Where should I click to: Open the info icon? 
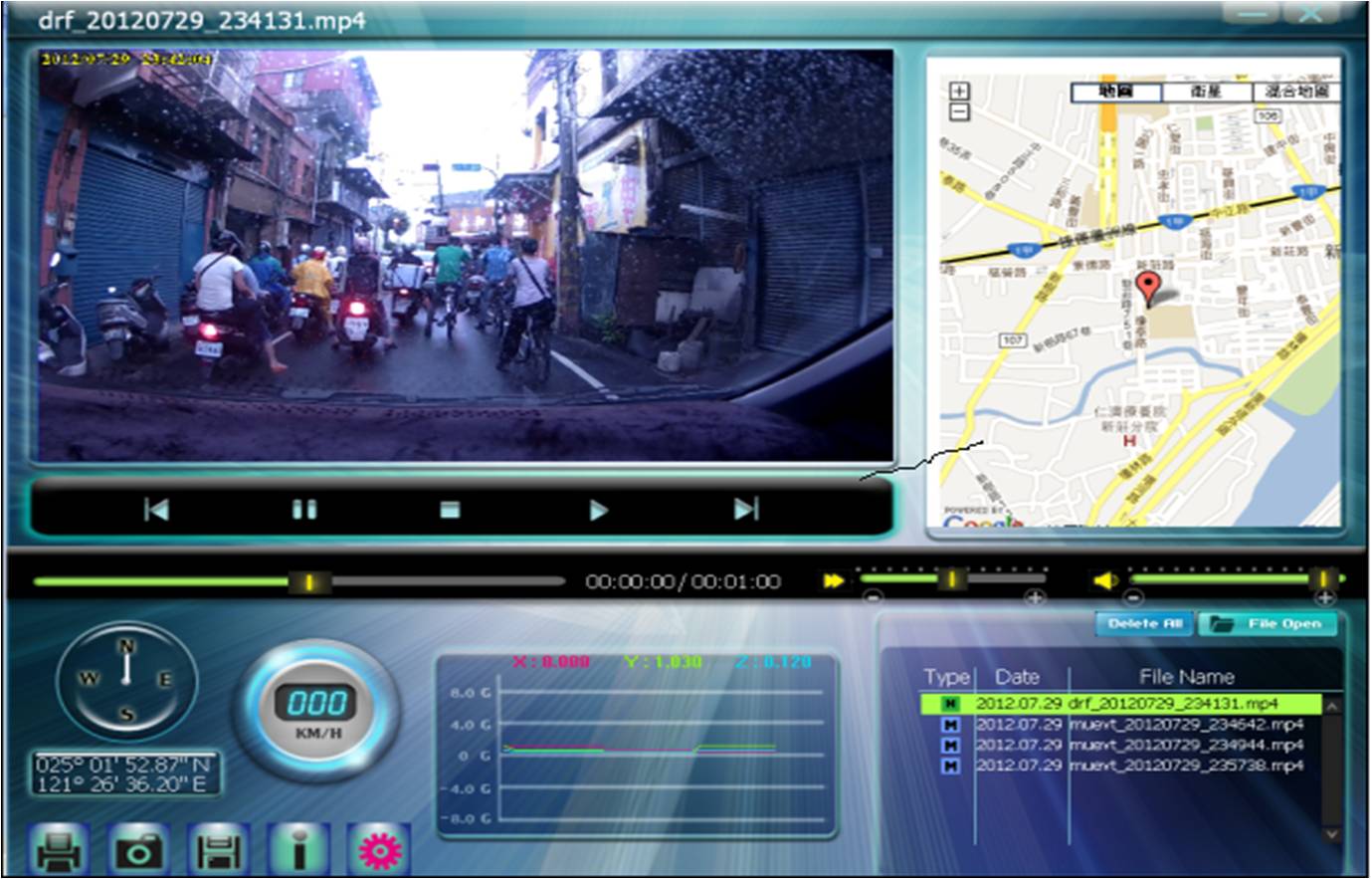tap(298, 851)
